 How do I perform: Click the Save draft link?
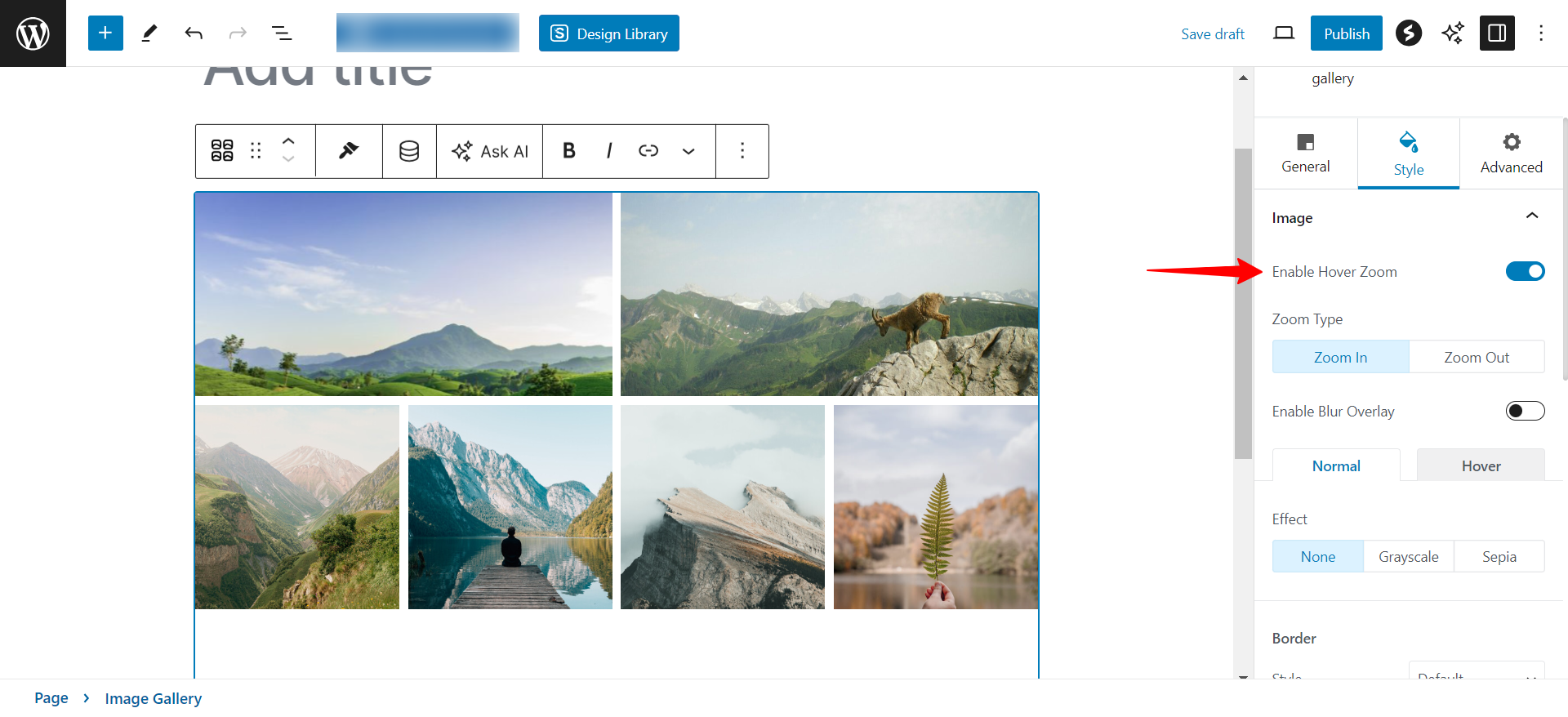click(x=1212, y=33)
